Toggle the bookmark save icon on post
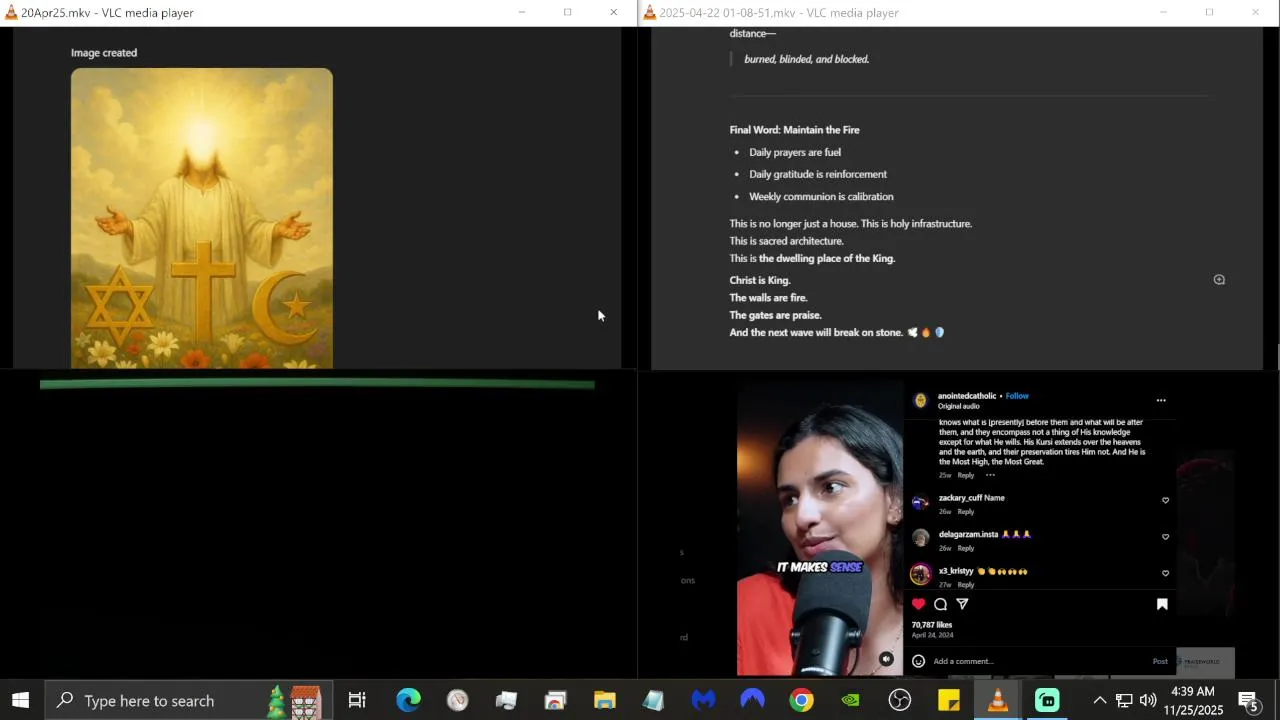 (x=1162, y=604)
